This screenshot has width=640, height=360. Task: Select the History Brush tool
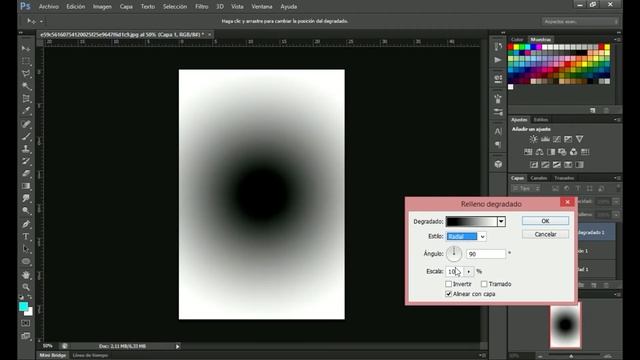(x=26, y=161)
